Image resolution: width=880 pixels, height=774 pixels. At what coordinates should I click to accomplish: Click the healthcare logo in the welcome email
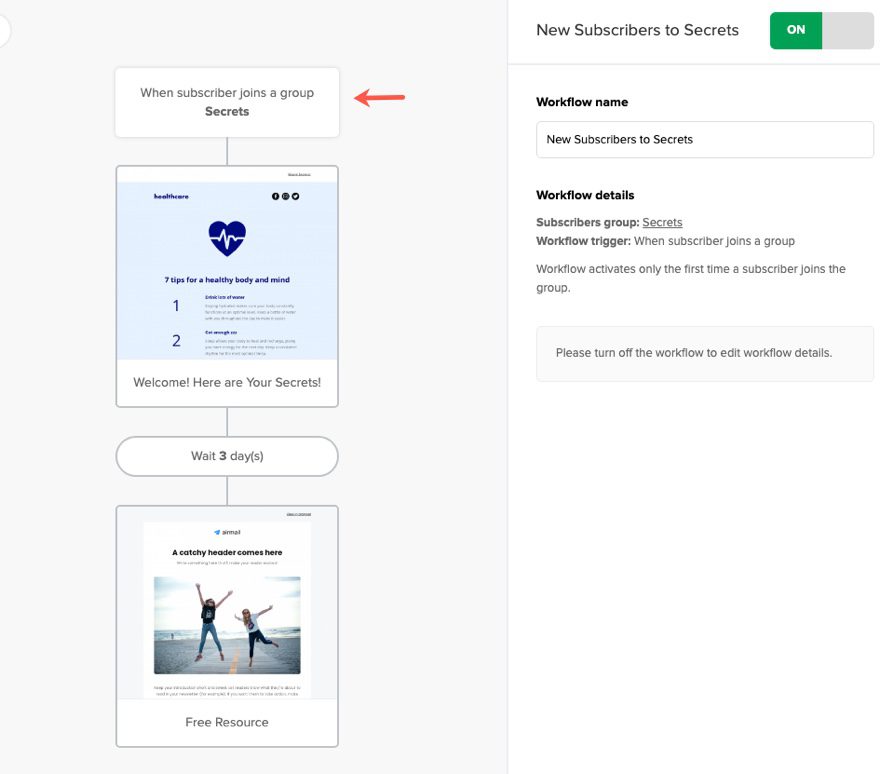[x=171, y=197]
